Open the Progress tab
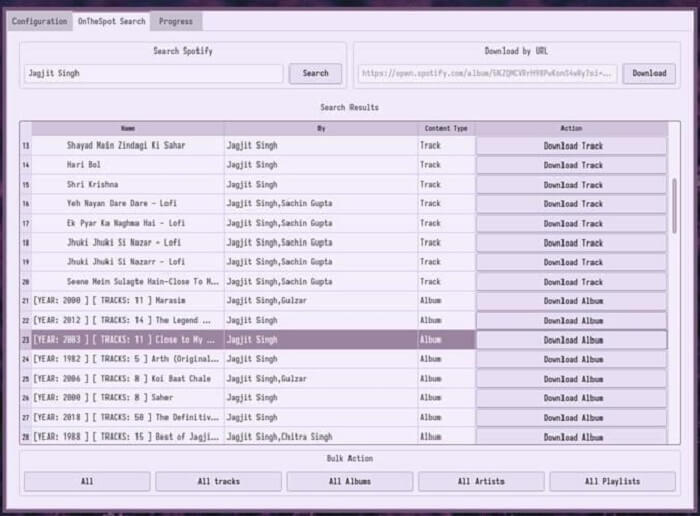This screenshot has height=516, width=700. (176, 21)
